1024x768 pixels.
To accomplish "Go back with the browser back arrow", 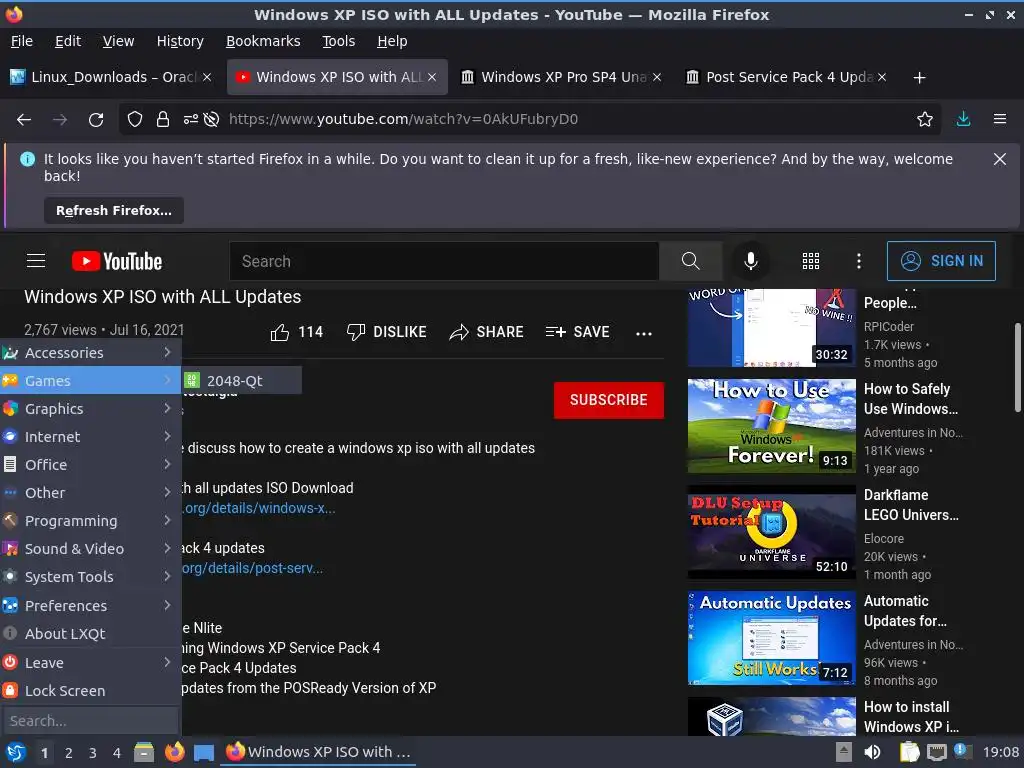I will pos(24,120).
